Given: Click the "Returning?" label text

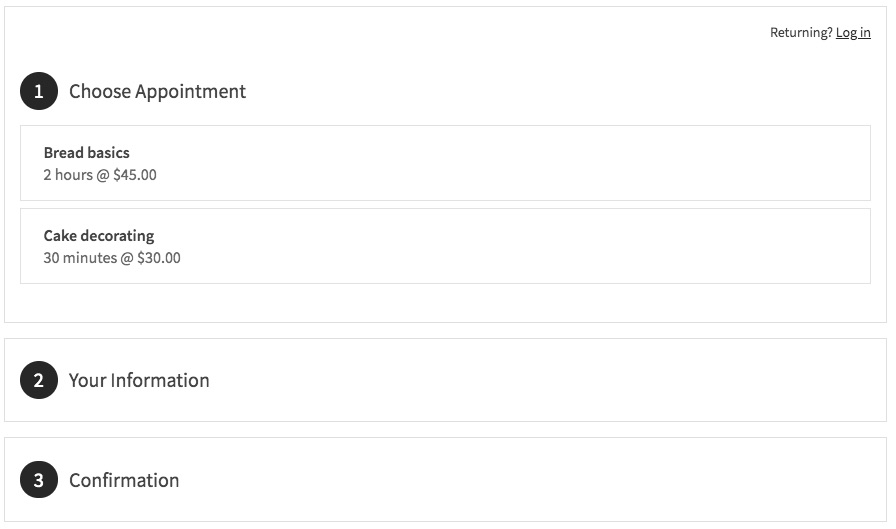Looking at the screenshot, I should coord(800,33).
